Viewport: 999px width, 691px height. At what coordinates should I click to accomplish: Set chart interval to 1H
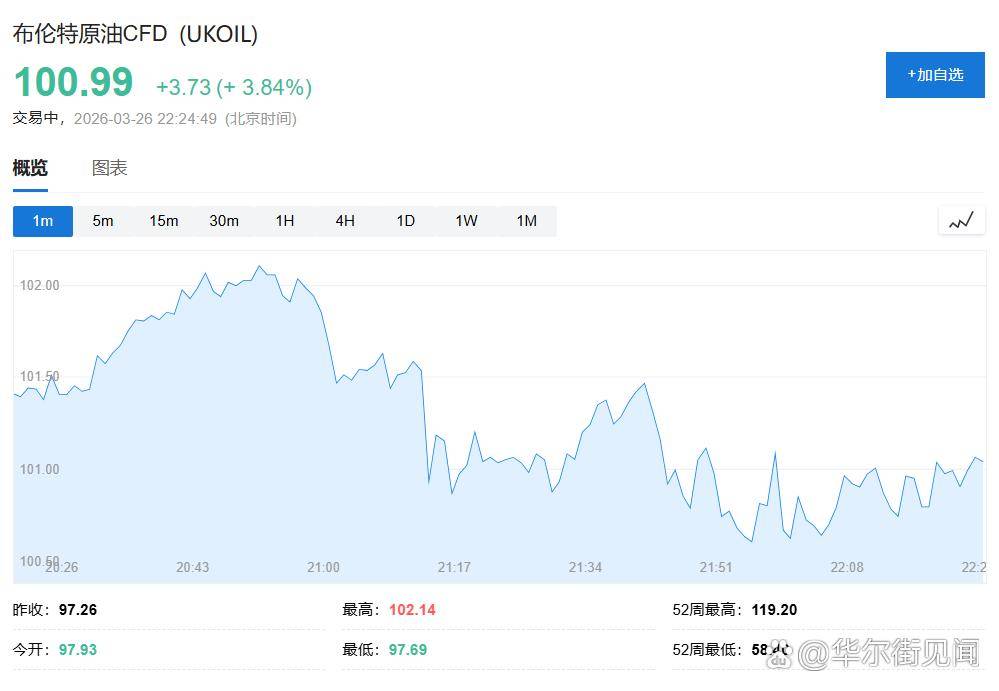click(285, 221)
